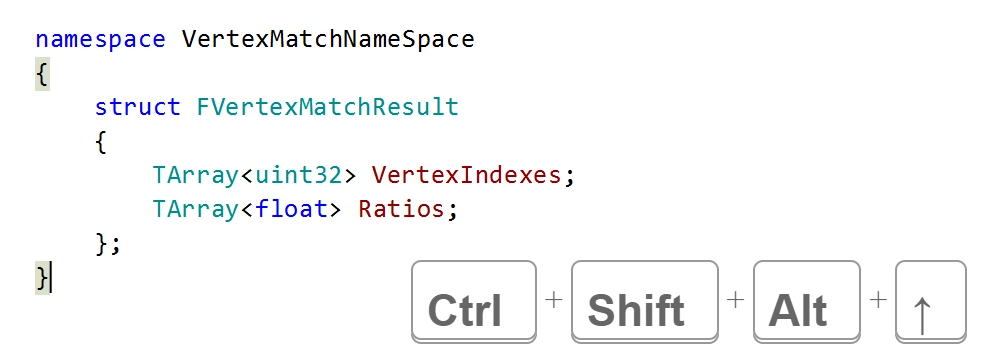Click the float template argument

tap(291, 208)
